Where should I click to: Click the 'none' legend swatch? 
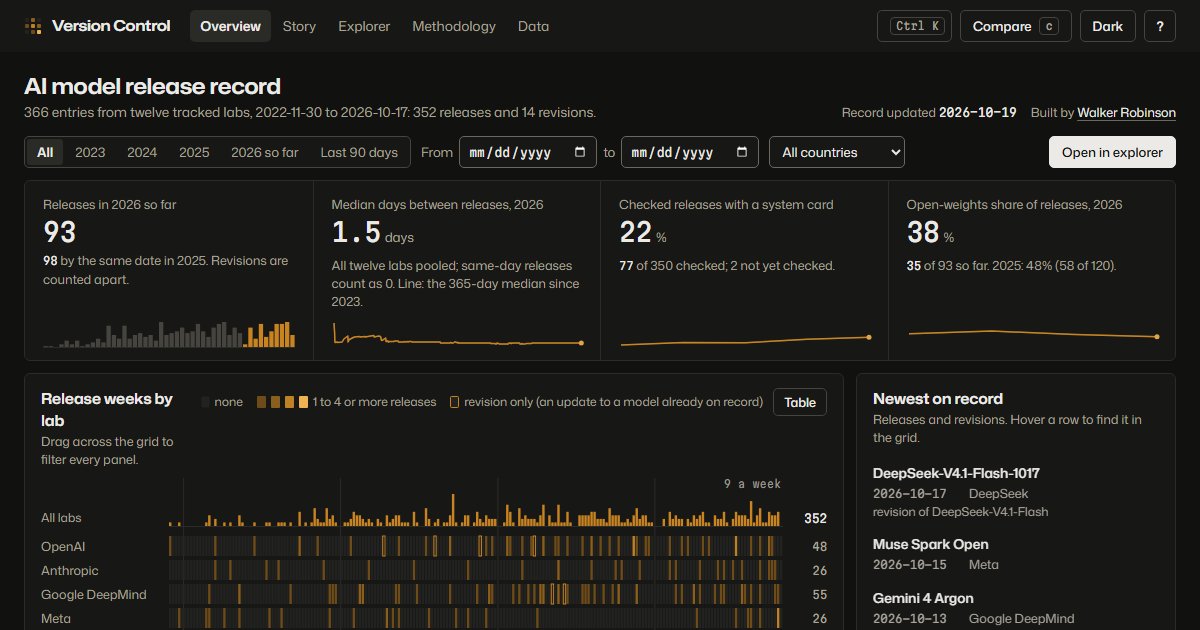click(x=205, y=402)
